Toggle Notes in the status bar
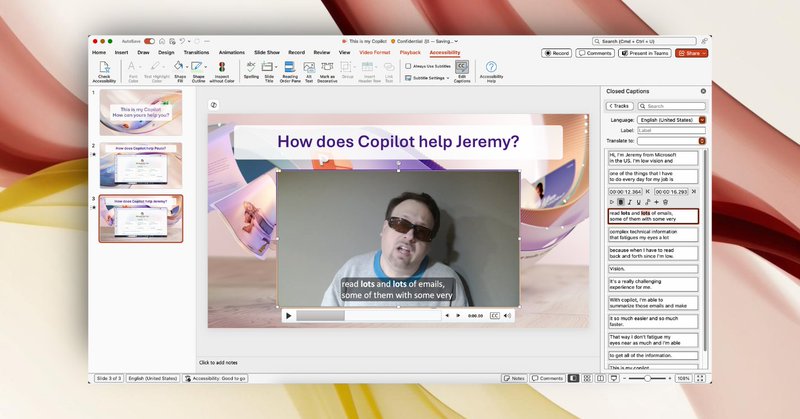 [514, 378]
